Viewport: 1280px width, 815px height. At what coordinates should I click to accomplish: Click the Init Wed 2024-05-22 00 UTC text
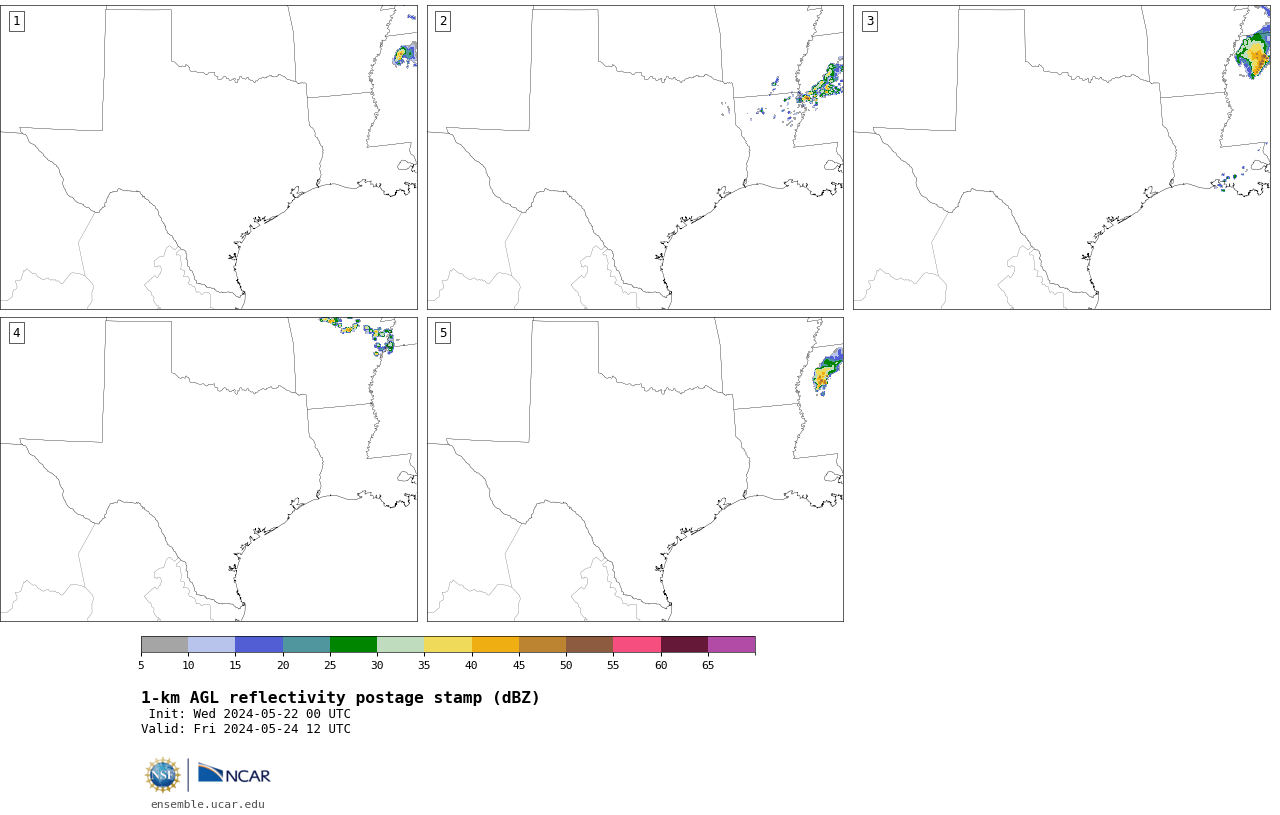tap(250, 714)
